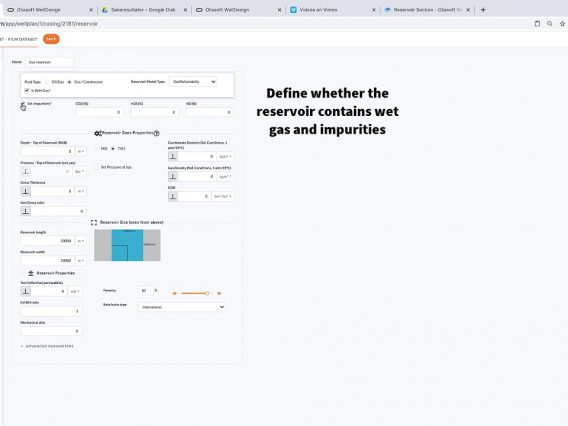Click the browser bookmark star icon
Viewport: 568px width, 426px height.
(562, 24)
